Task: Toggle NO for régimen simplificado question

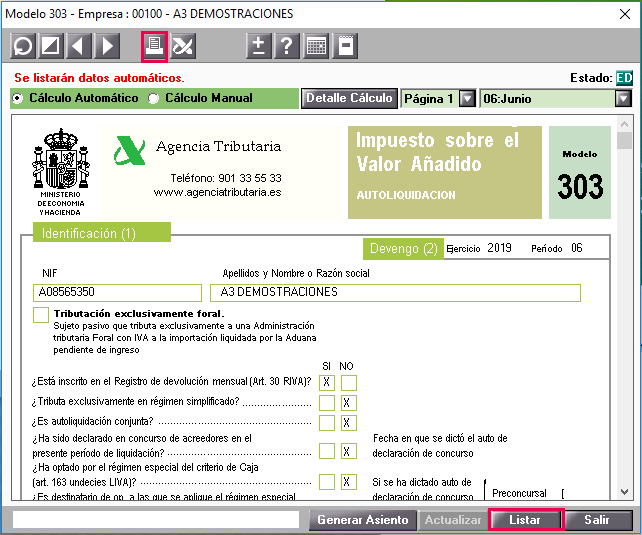Action: pyautogui.click(x=348, y=403)
